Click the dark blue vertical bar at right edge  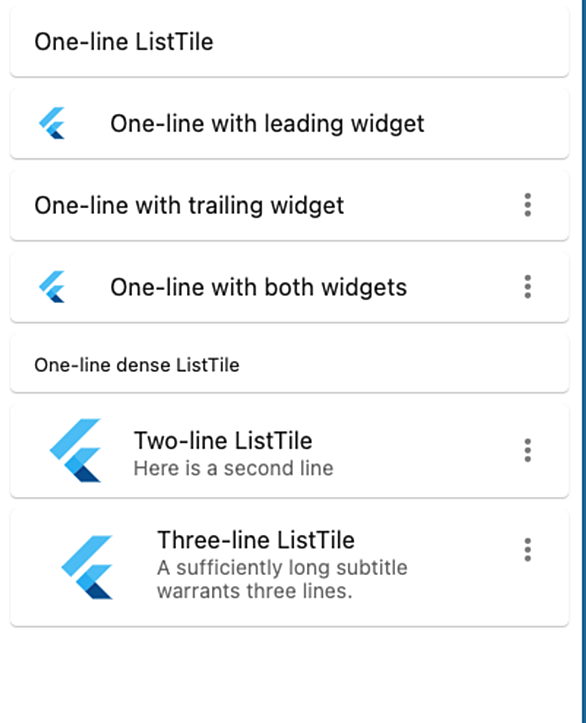point(584,362)
